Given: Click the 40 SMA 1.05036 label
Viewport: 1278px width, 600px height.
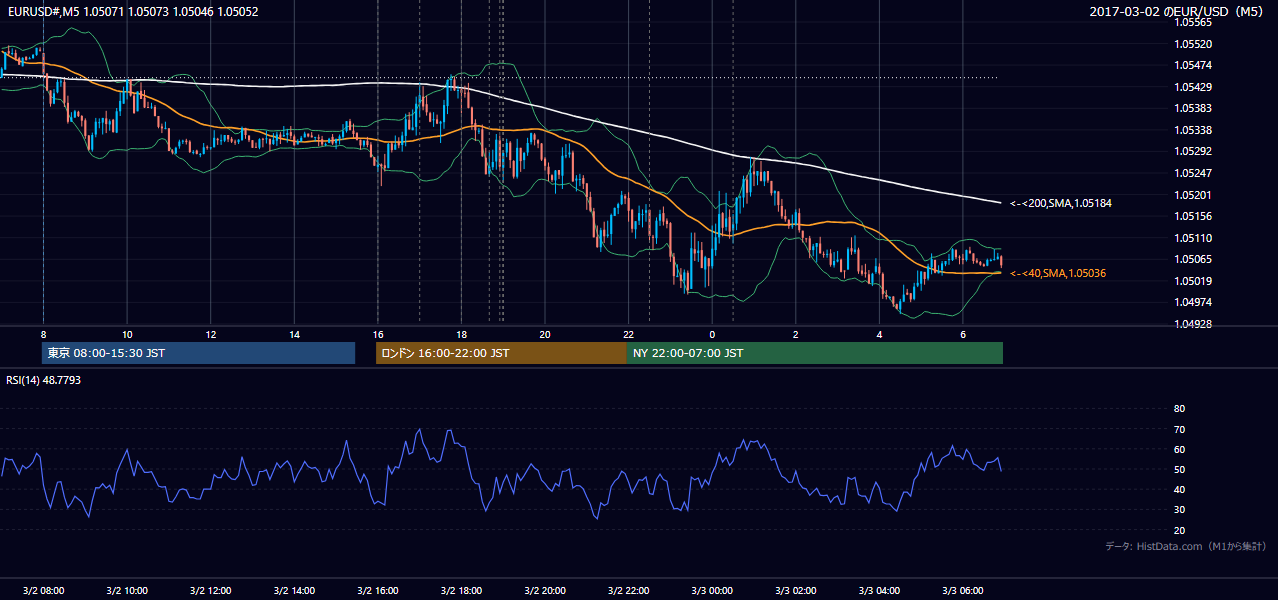Looking at the screenshot, I should (x=1058, y=273).
